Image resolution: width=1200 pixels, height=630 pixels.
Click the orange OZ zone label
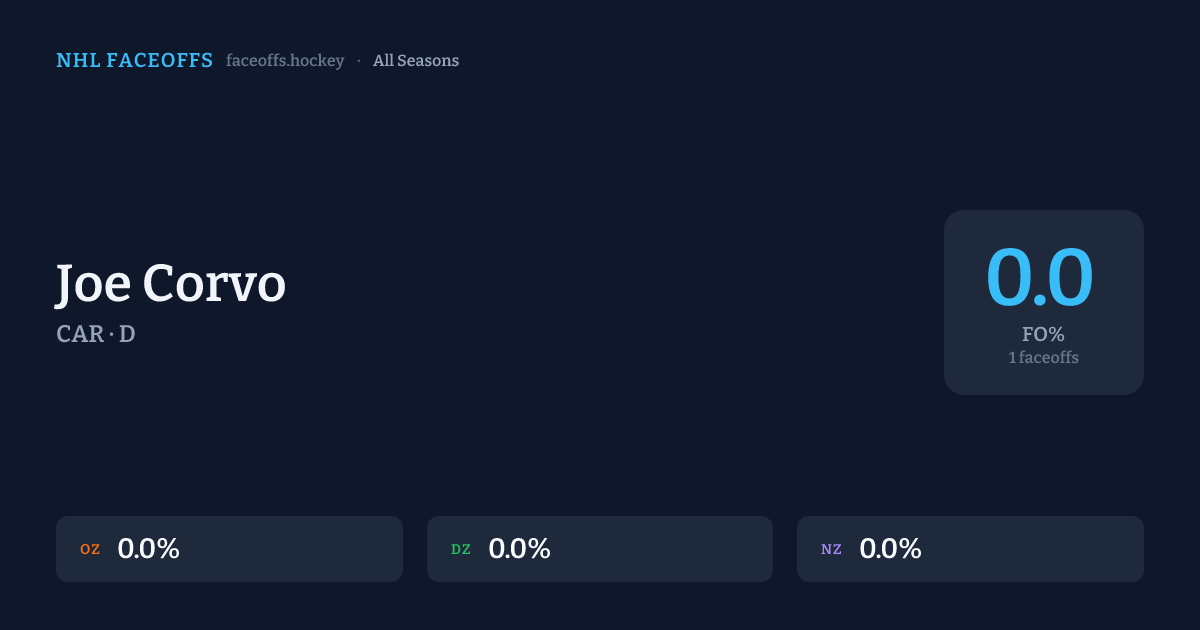tap(90, 549)
